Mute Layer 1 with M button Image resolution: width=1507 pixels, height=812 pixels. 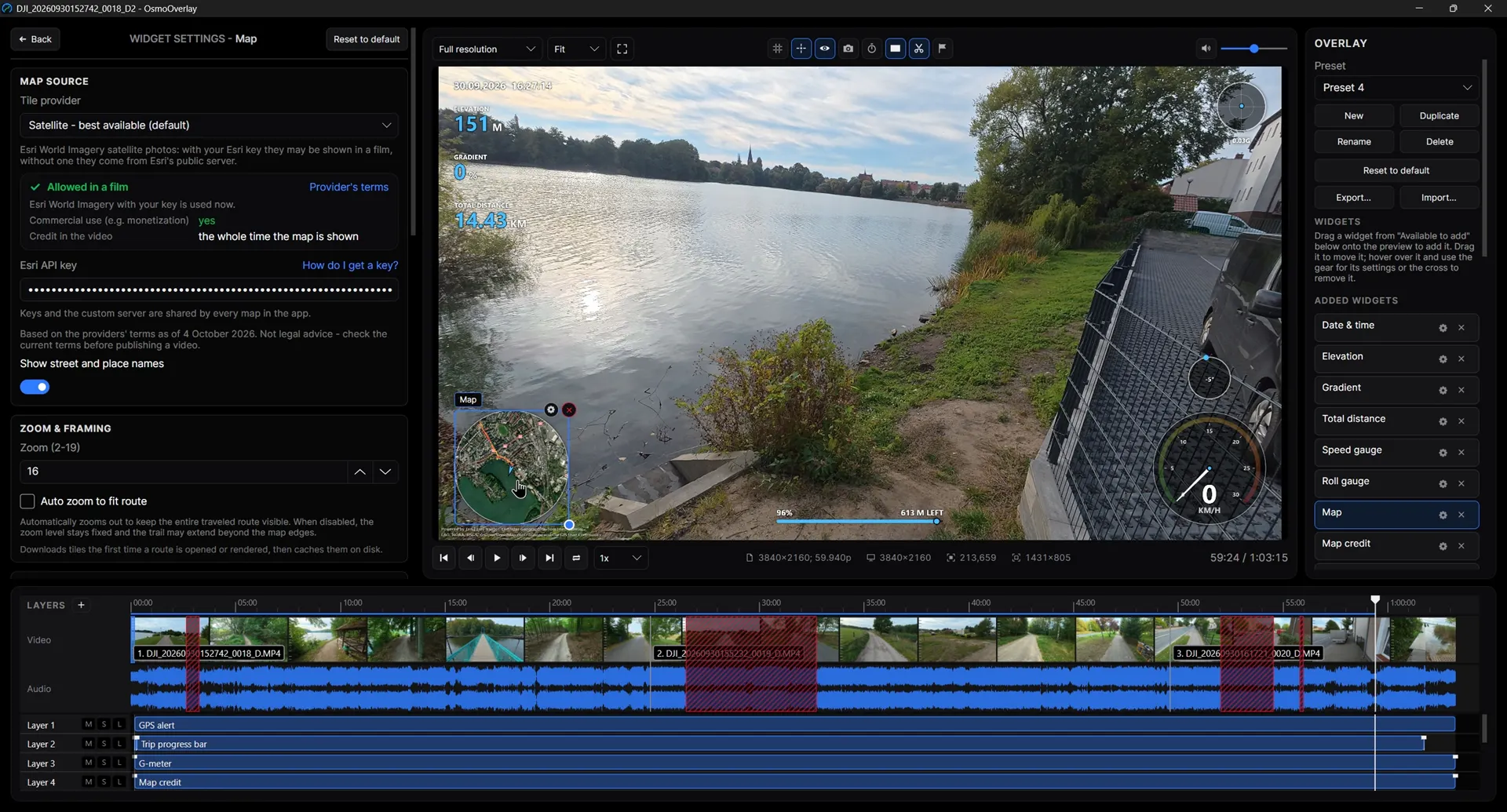(88, 725)
